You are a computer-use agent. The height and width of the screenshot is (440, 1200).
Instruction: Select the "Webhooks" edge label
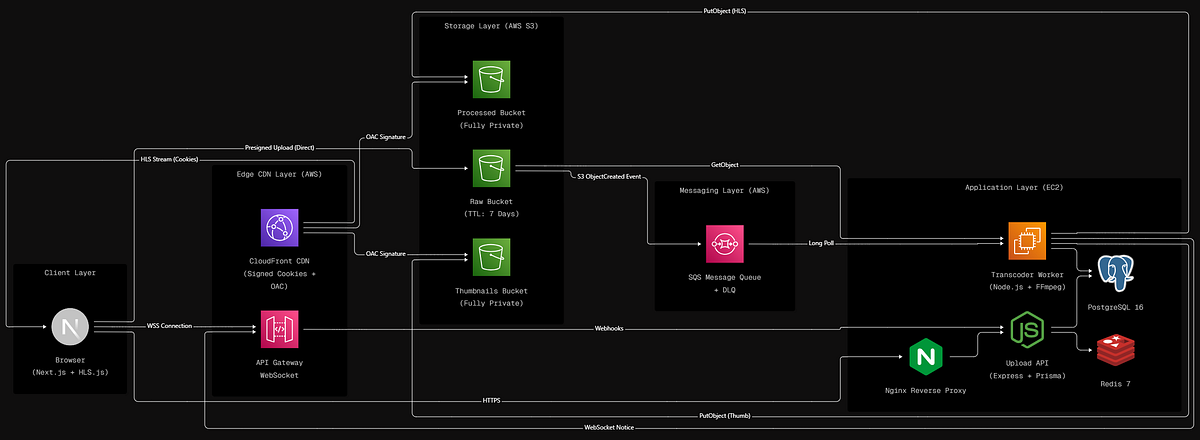(611, 326)
